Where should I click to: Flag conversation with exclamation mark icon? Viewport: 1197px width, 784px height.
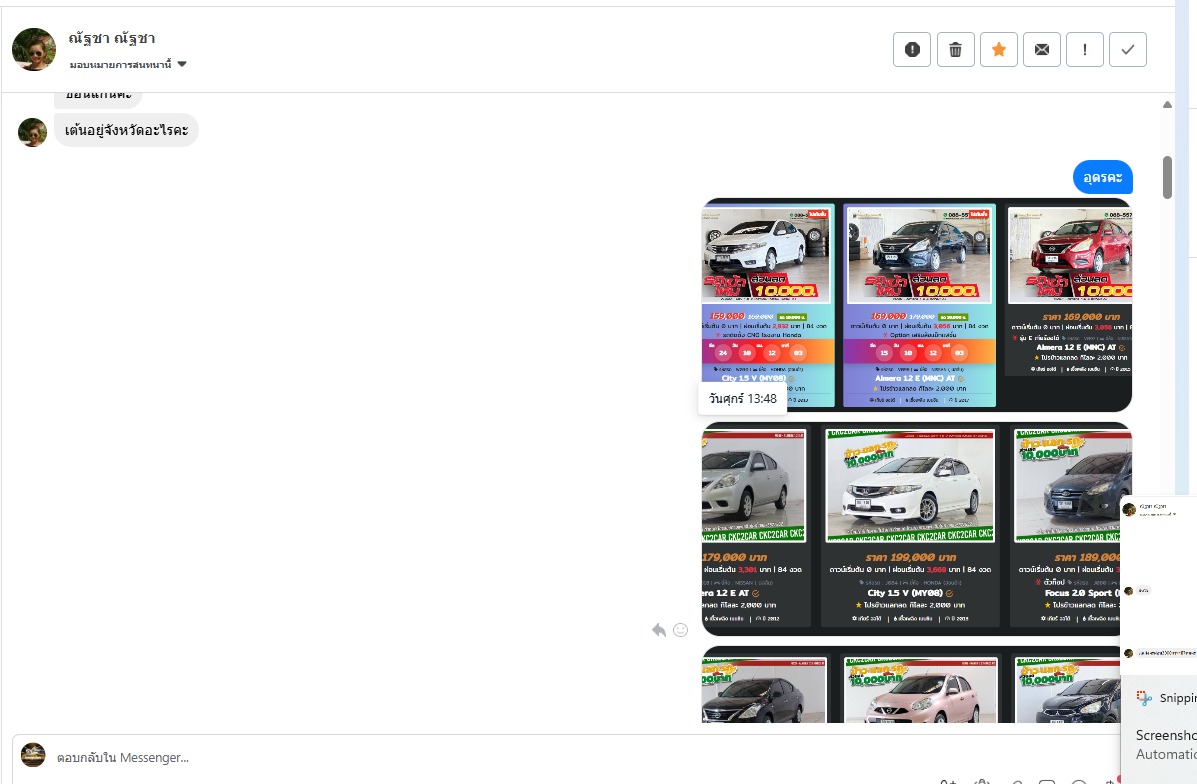tap(1085, 50)
